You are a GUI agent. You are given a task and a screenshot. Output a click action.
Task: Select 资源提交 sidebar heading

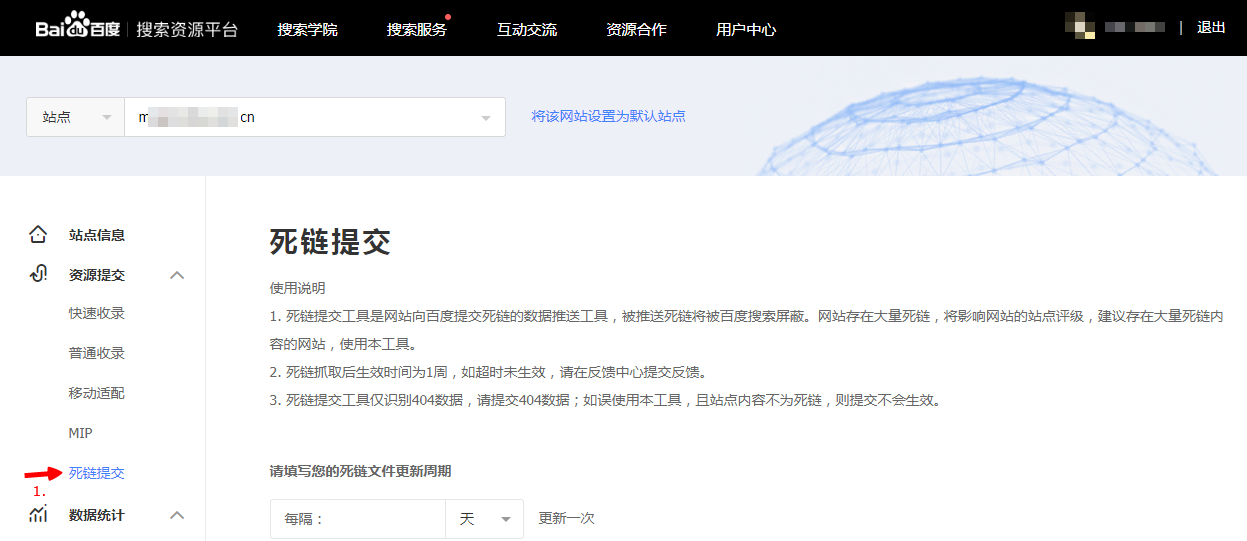coord(97,275)
